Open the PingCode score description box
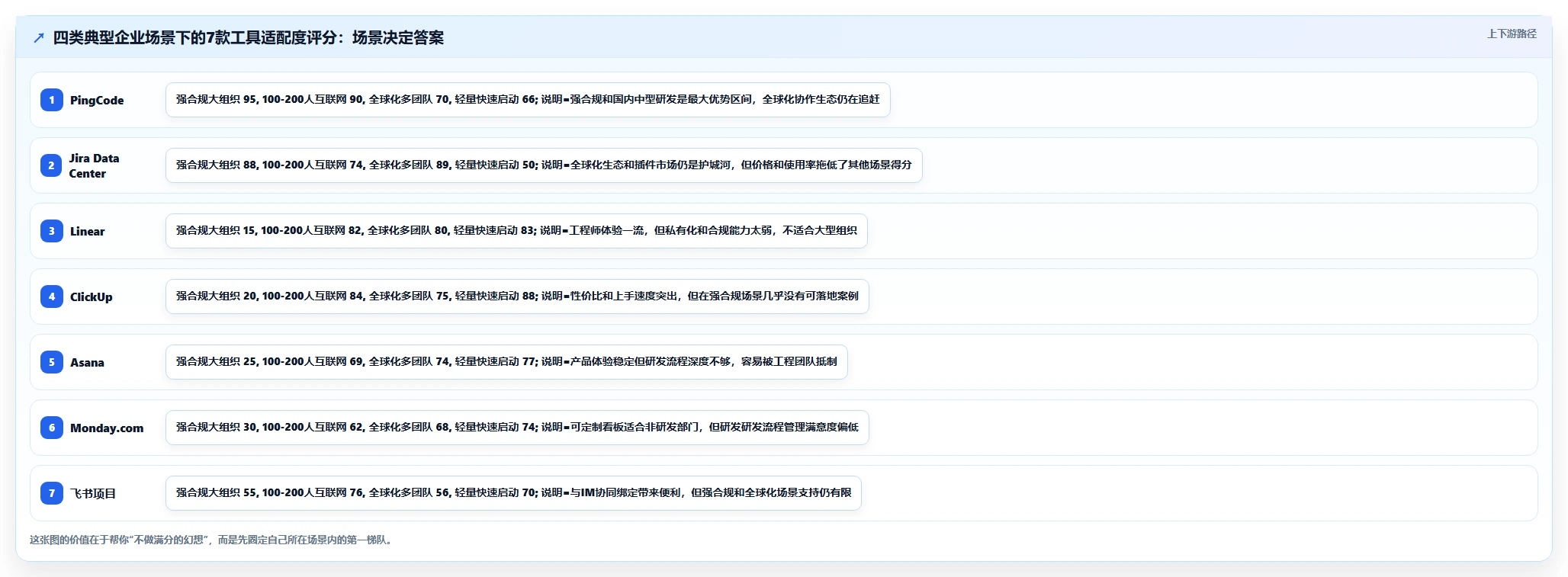The image size is (1568, 577). click(x=528, y=100)
